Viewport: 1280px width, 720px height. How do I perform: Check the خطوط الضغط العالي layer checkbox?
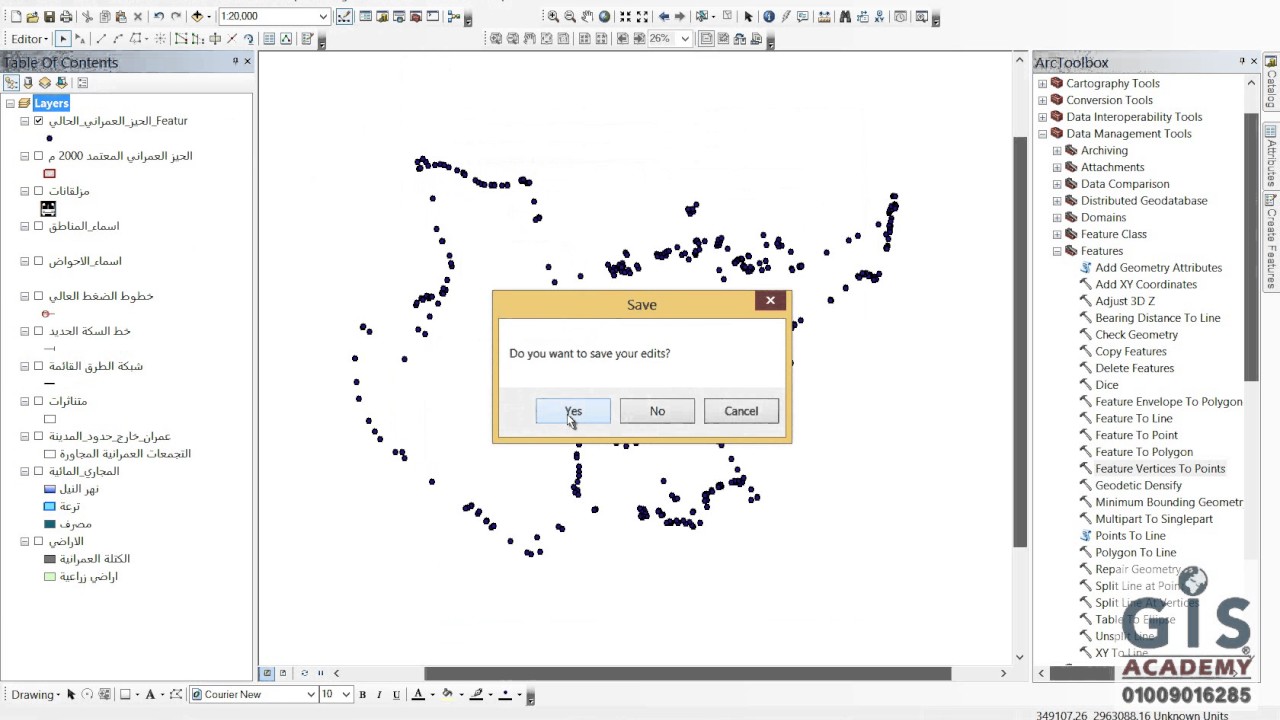[x=39, y=296]
